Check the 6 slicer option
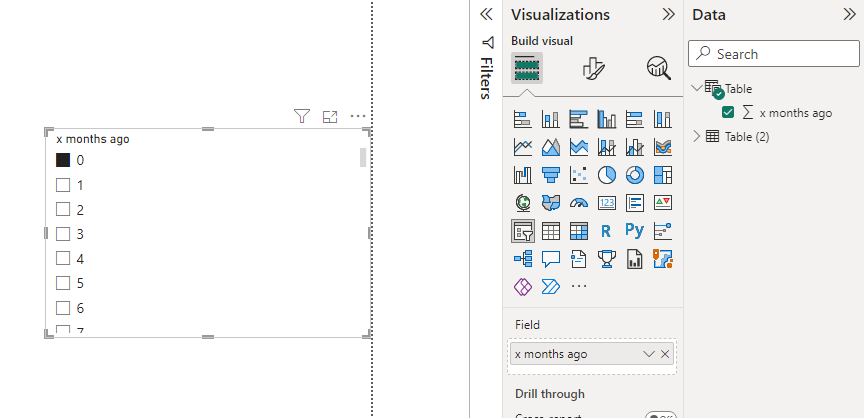This screenshot has width=864, height=418. pos(63,307)
